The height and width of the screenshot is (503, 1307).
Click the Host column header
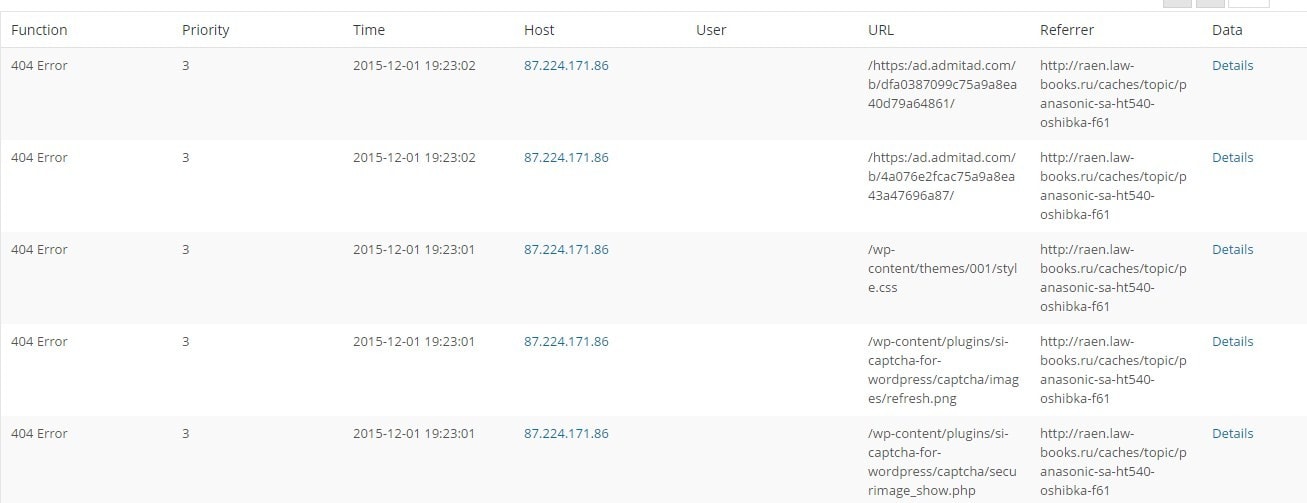coord(539,30)
